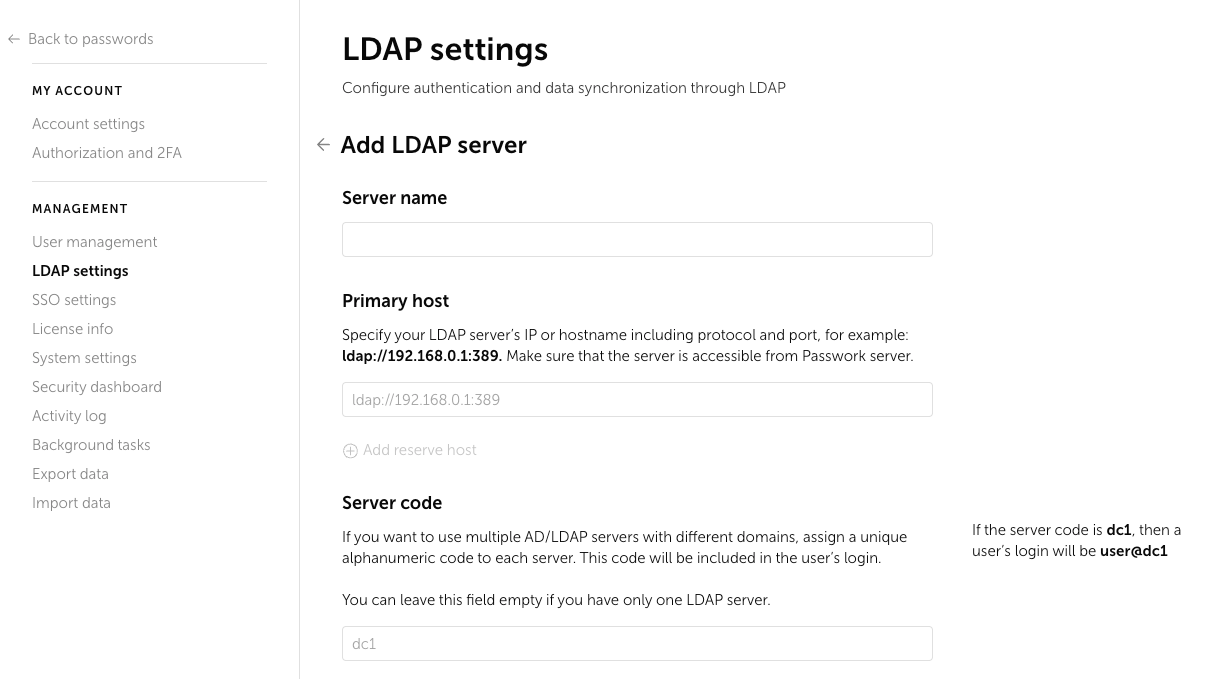
Task: Open Authorization and 2FA settings
Action: 107,153
